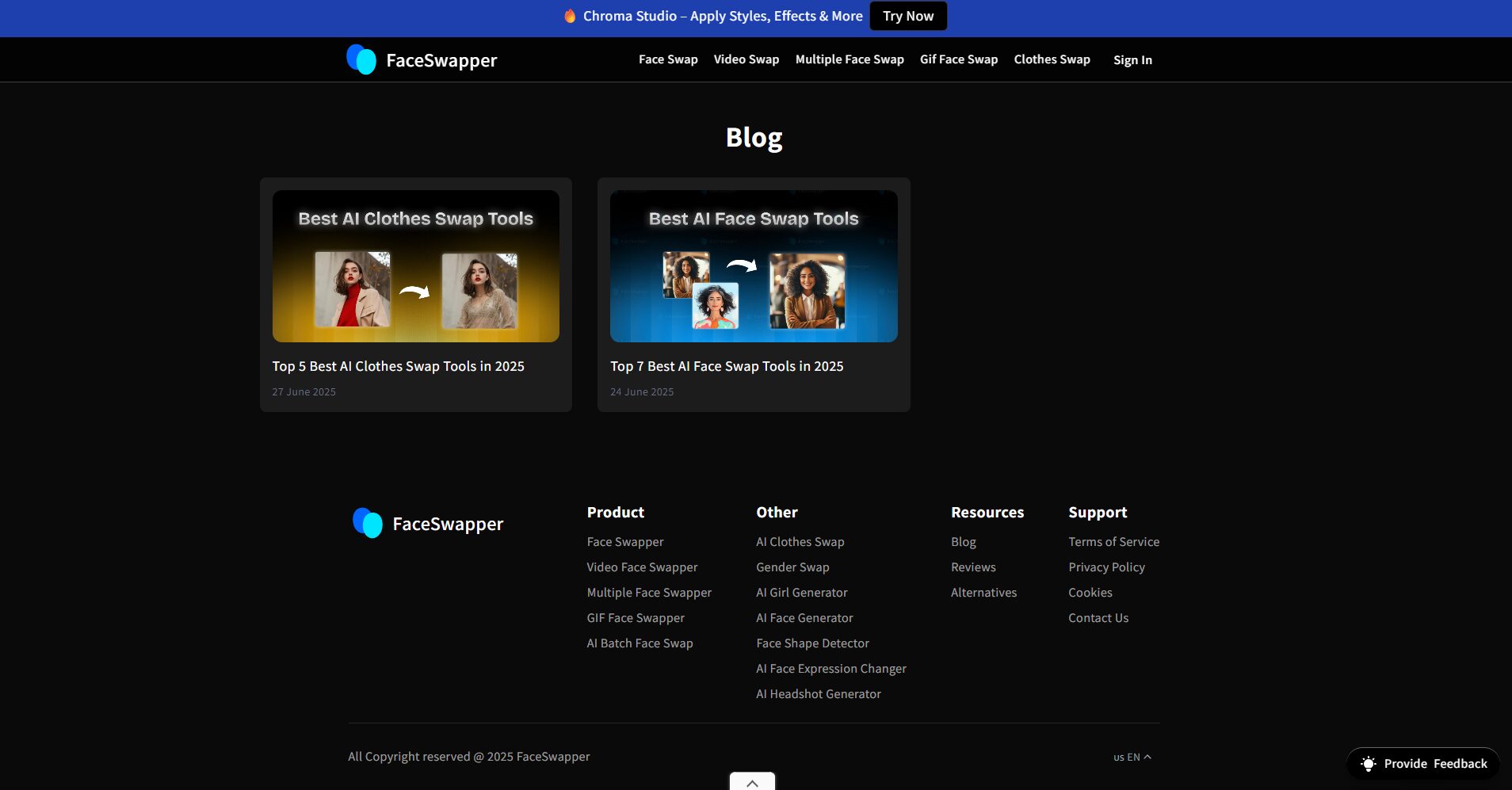Viewport: 1512px width, 790px height.
Task: Go to Video Swap in the top menu
Action: pos(746,59)
